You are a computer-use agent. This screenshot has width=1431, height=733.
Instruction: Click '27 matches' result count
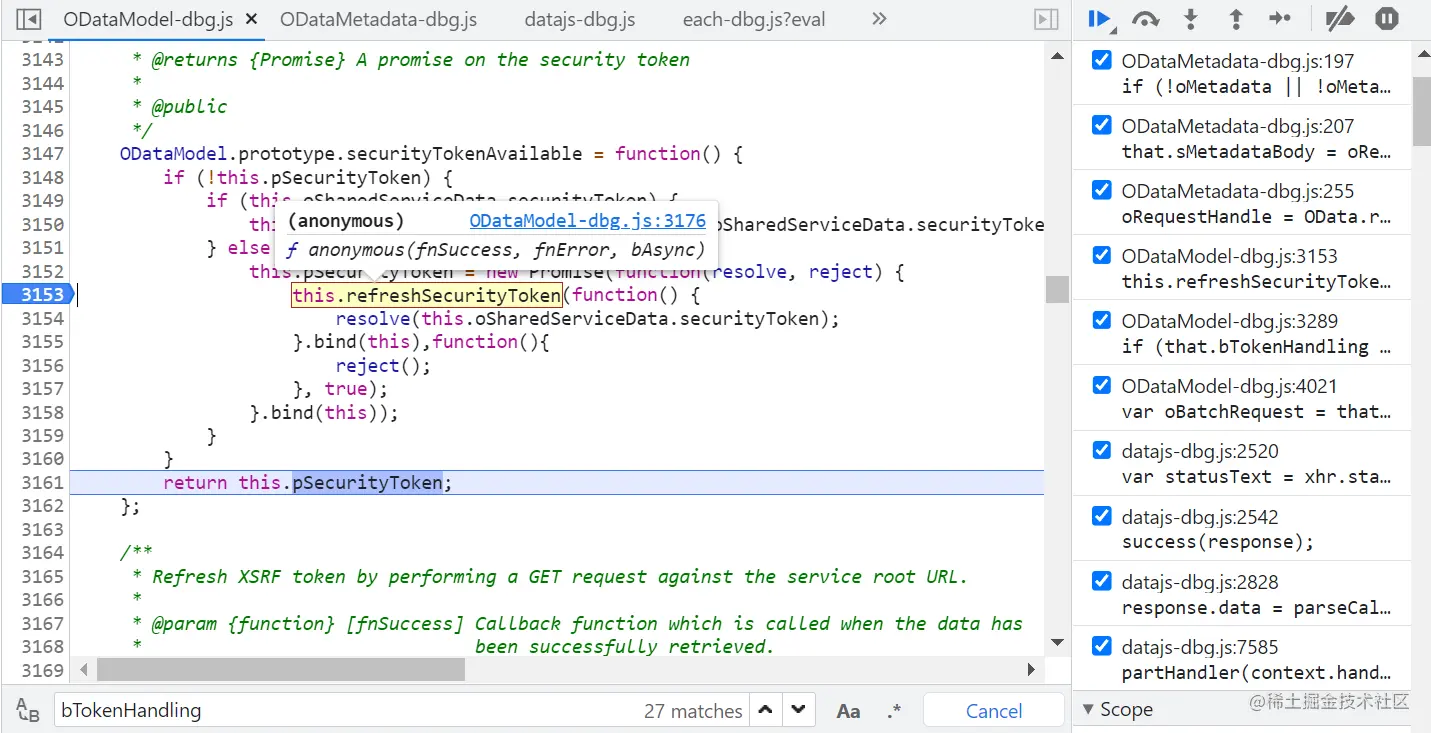693,711
